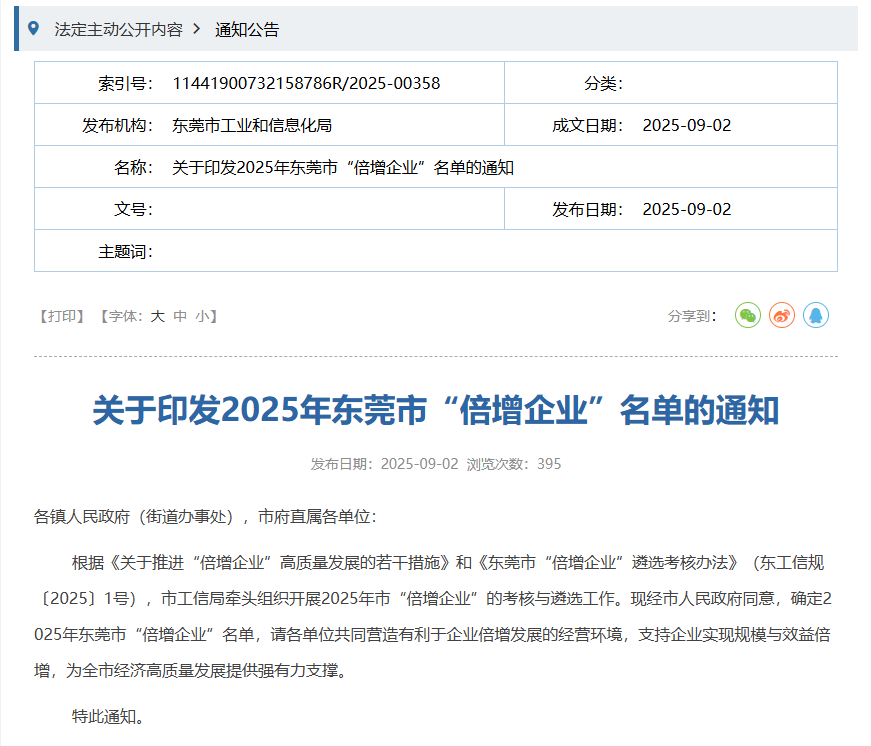This screenshot has height=746, width=871.
Task: Share the notice via QQ icon
Action: [x=816, y=316]
